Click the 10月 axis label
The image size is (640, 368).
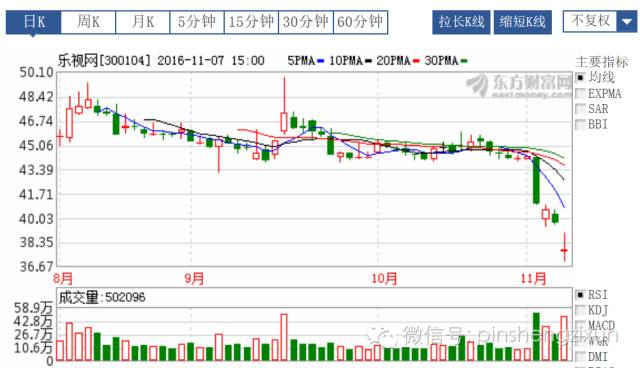(384, 279)
